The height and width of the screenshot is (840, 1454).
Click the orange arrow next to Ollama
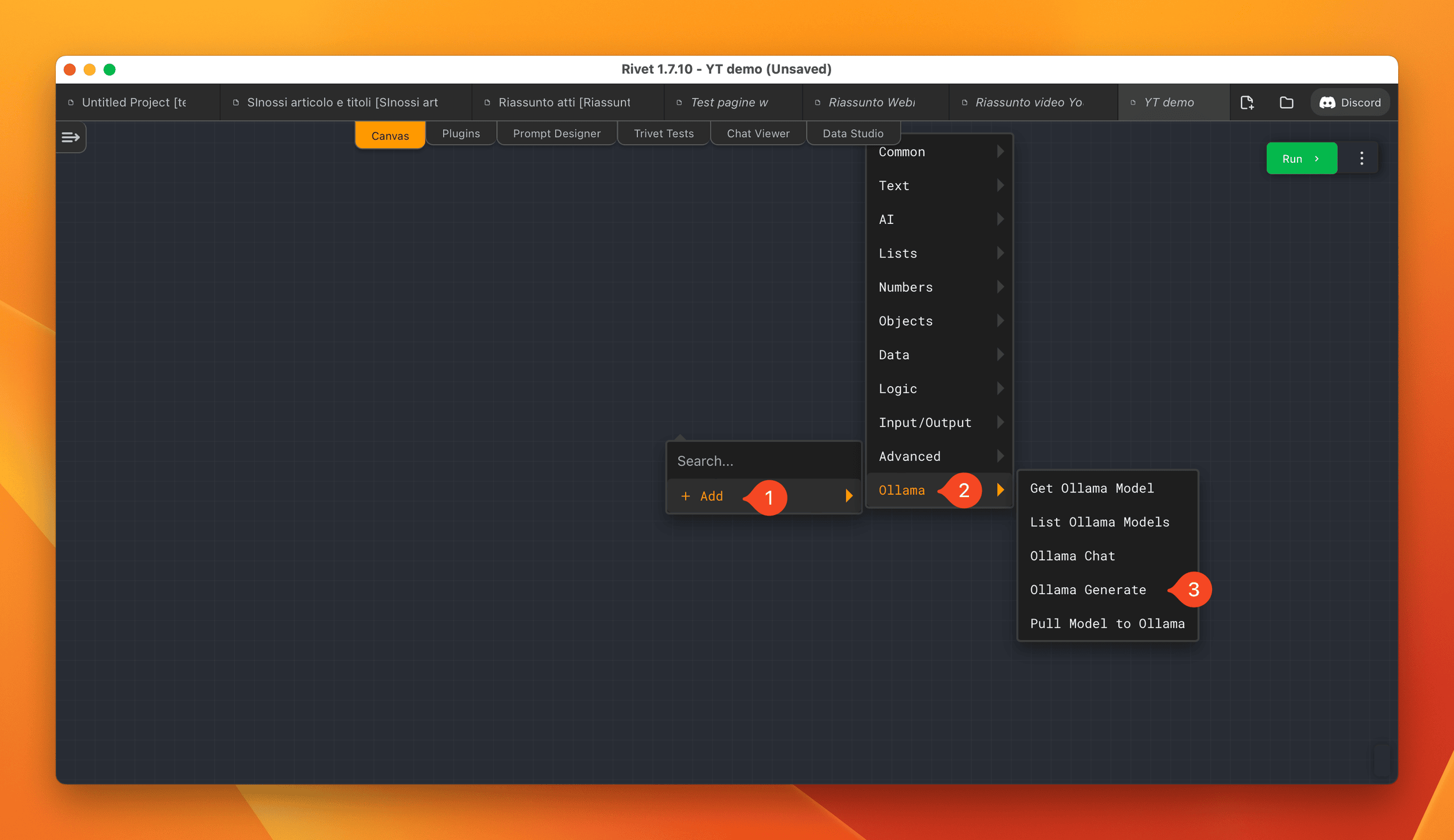click(x=1000, y=490)
